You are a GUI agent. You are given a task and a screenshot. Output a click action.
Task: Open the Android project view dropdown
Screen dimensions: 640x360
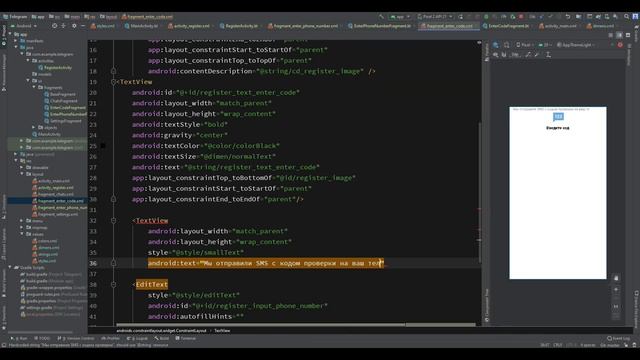pyautogui.click(x=24, y=26)
